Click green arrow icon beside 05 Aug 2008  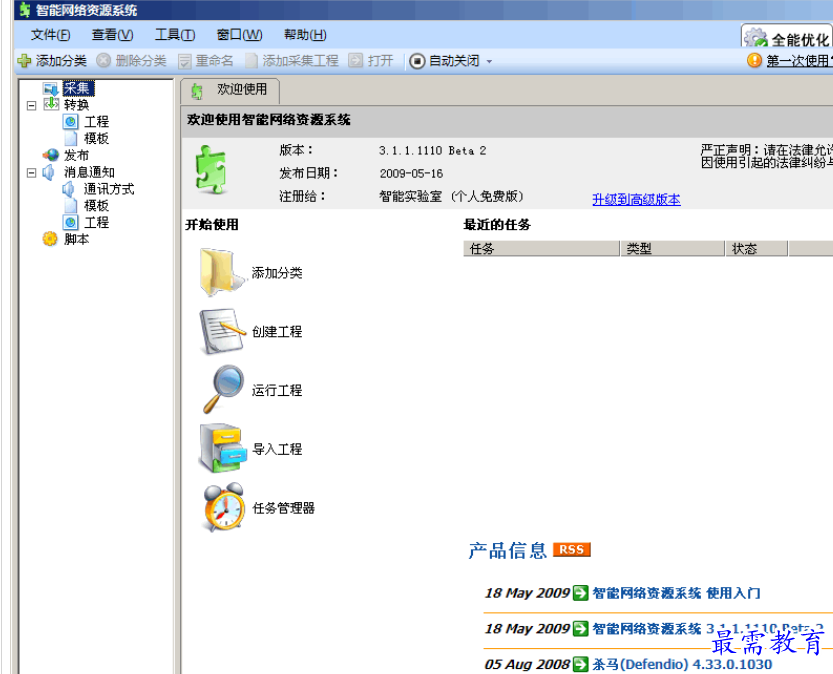click(581, 664)
